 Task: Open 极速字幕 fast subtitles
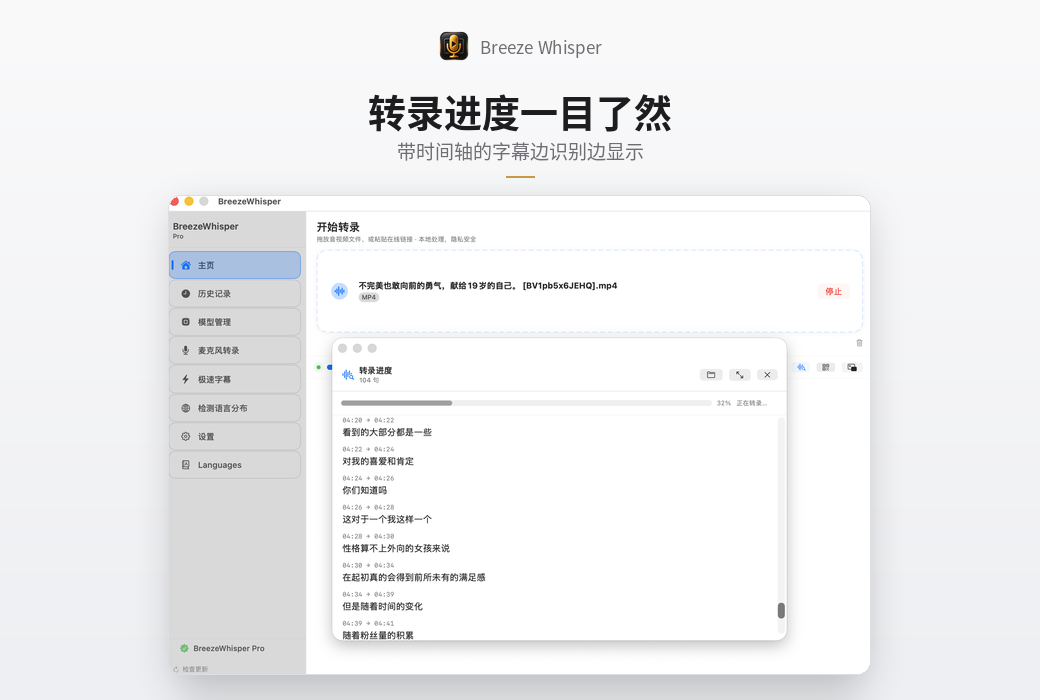235,379
